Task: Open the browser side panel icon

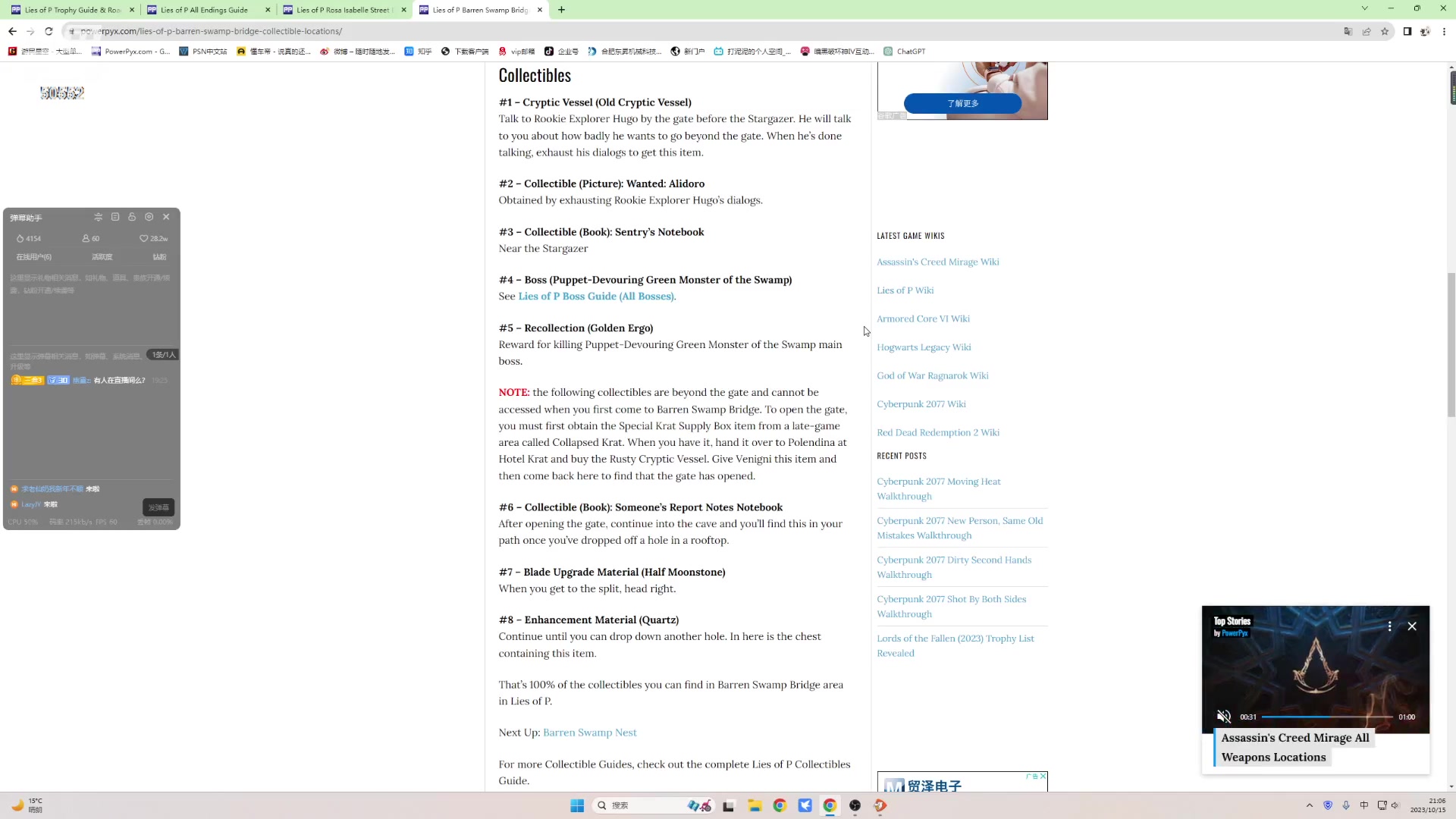Action: coord(1407,31)
